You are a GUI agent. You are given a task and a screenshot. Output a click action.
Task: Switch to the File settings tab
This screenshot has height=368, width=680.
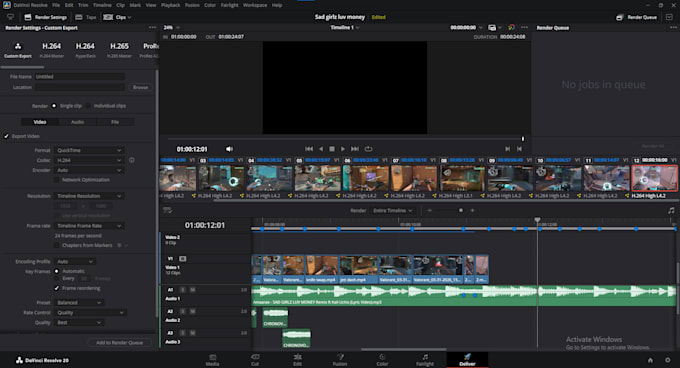[x=115, y=122]
